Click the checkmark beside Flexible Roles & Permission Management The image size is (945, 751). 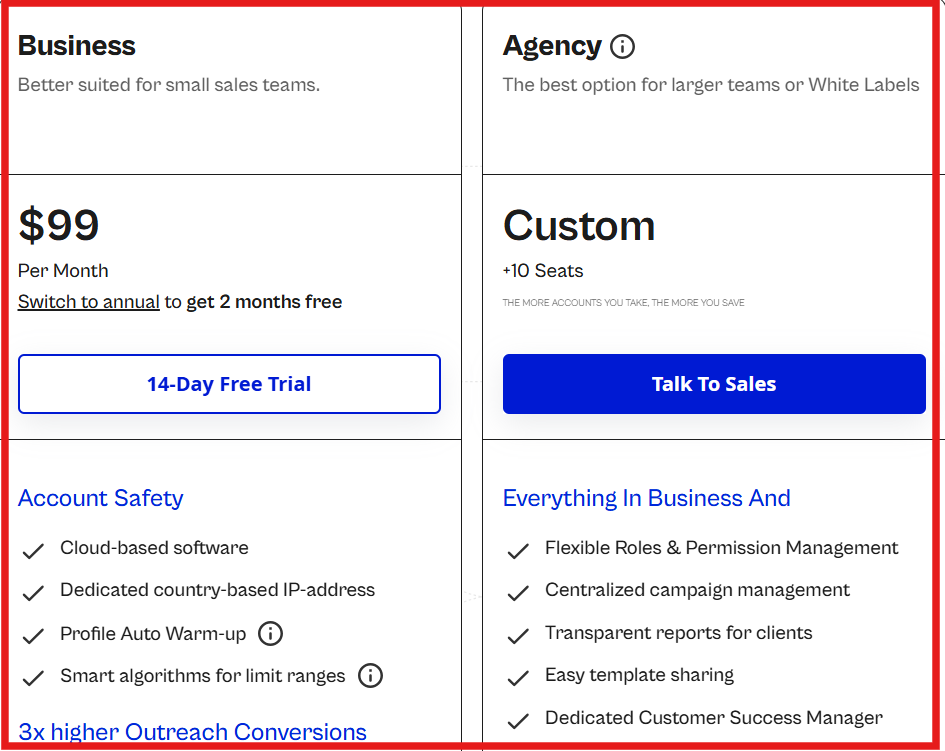point(519,548)
